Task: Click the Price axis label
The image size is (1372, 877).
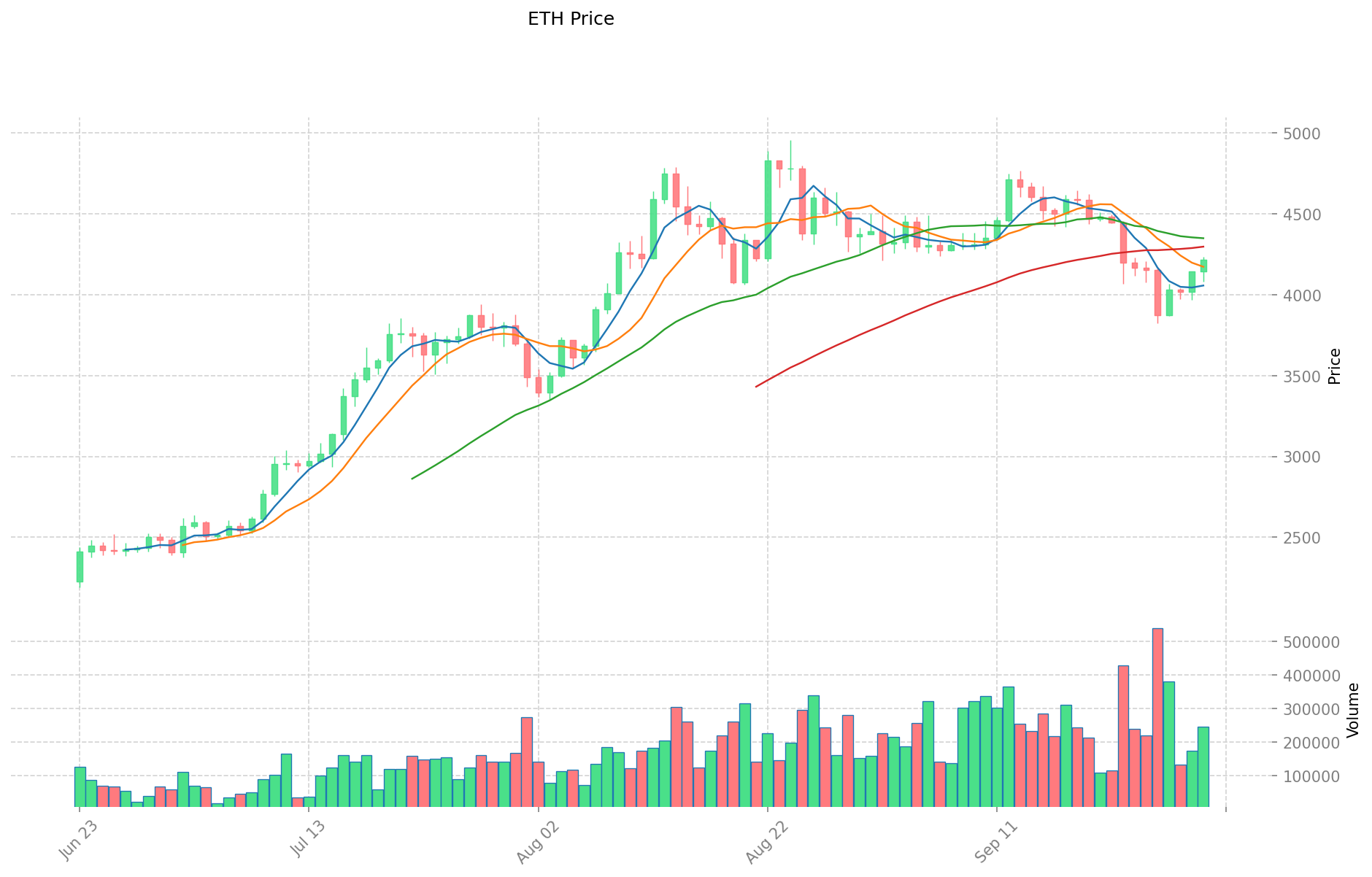Action: click(x=1334, y=366)
